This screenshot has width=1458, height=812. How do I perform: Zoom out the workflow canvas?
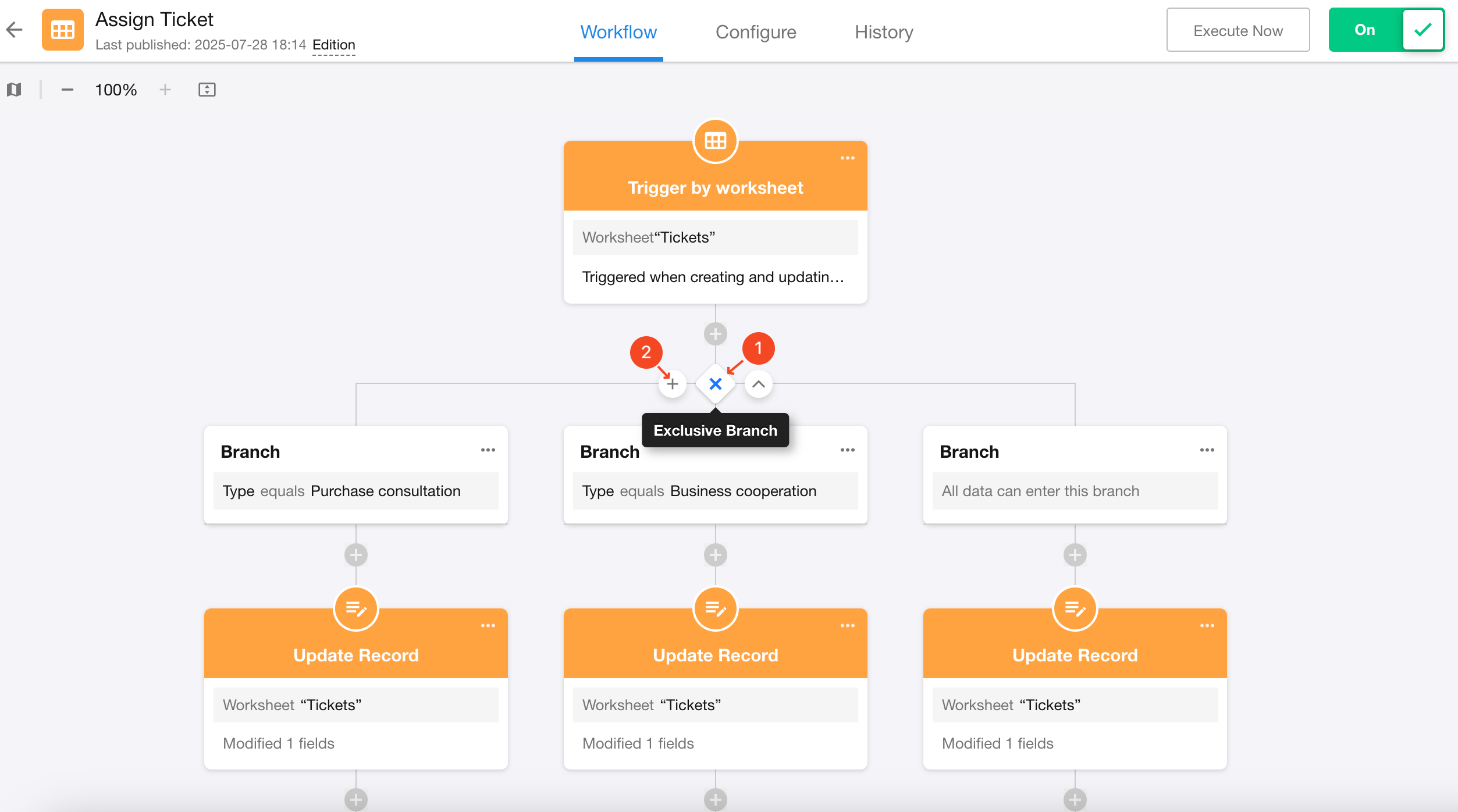pyautogui.click(x=67, y=90)
